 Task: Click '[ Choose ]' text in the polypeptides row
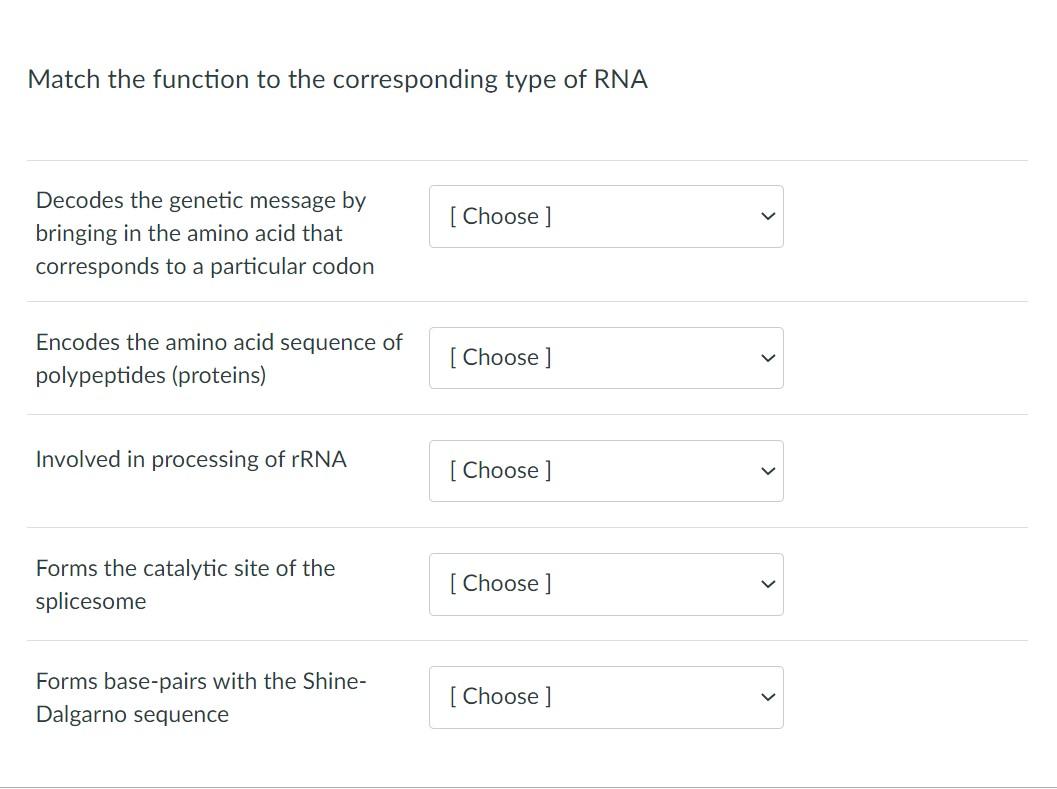(500, 357)
